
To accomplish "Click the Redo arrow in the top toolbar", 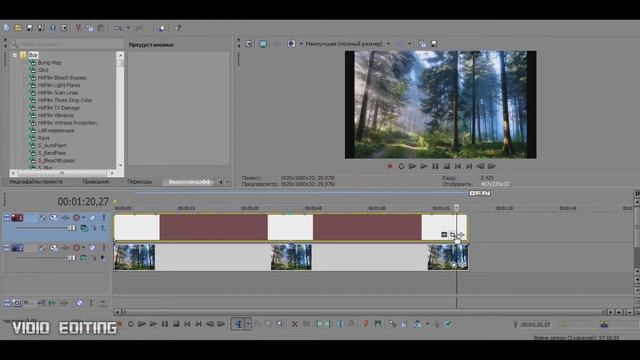I will (139, 28).
